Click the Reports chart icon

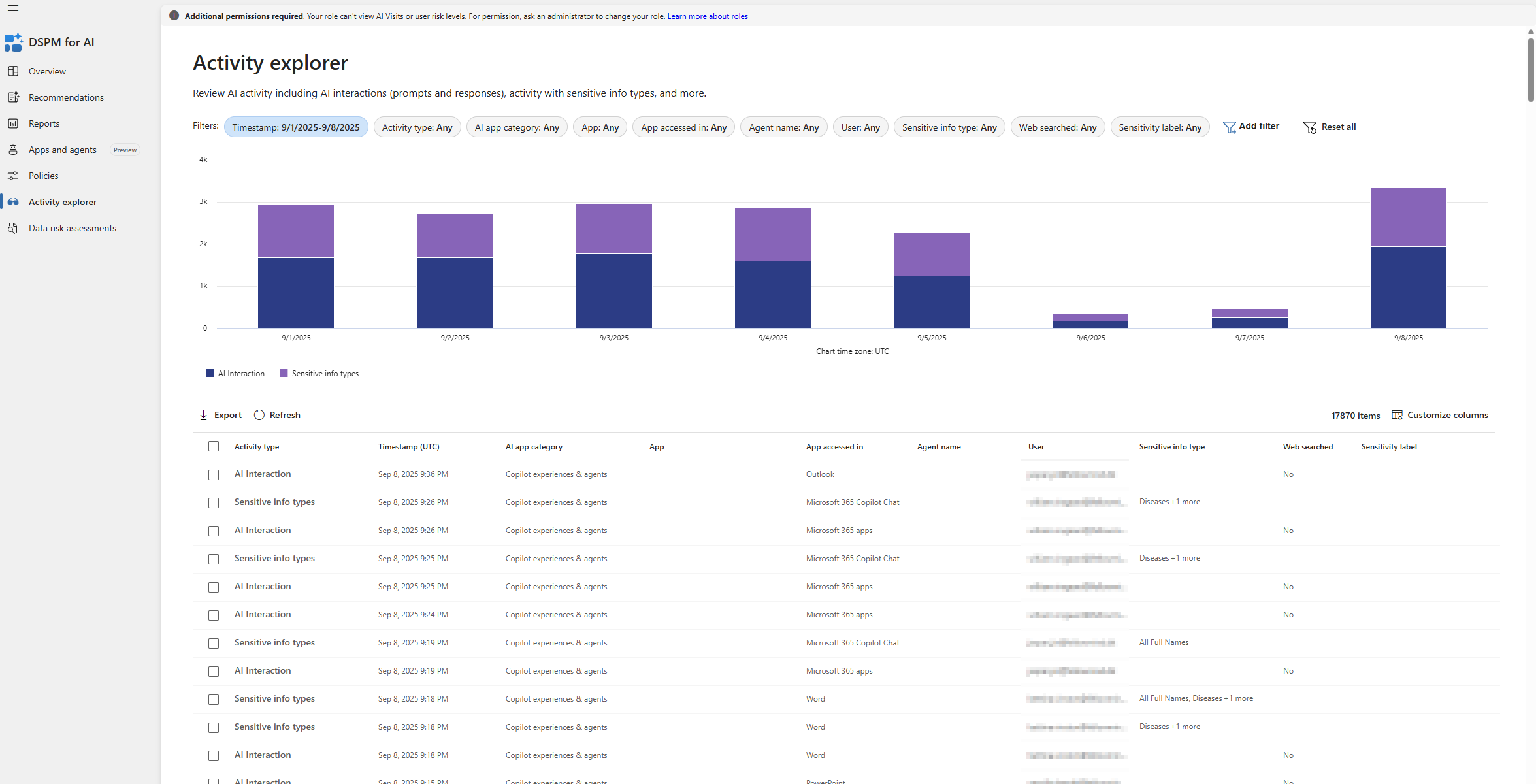click(x=13, y=123)
